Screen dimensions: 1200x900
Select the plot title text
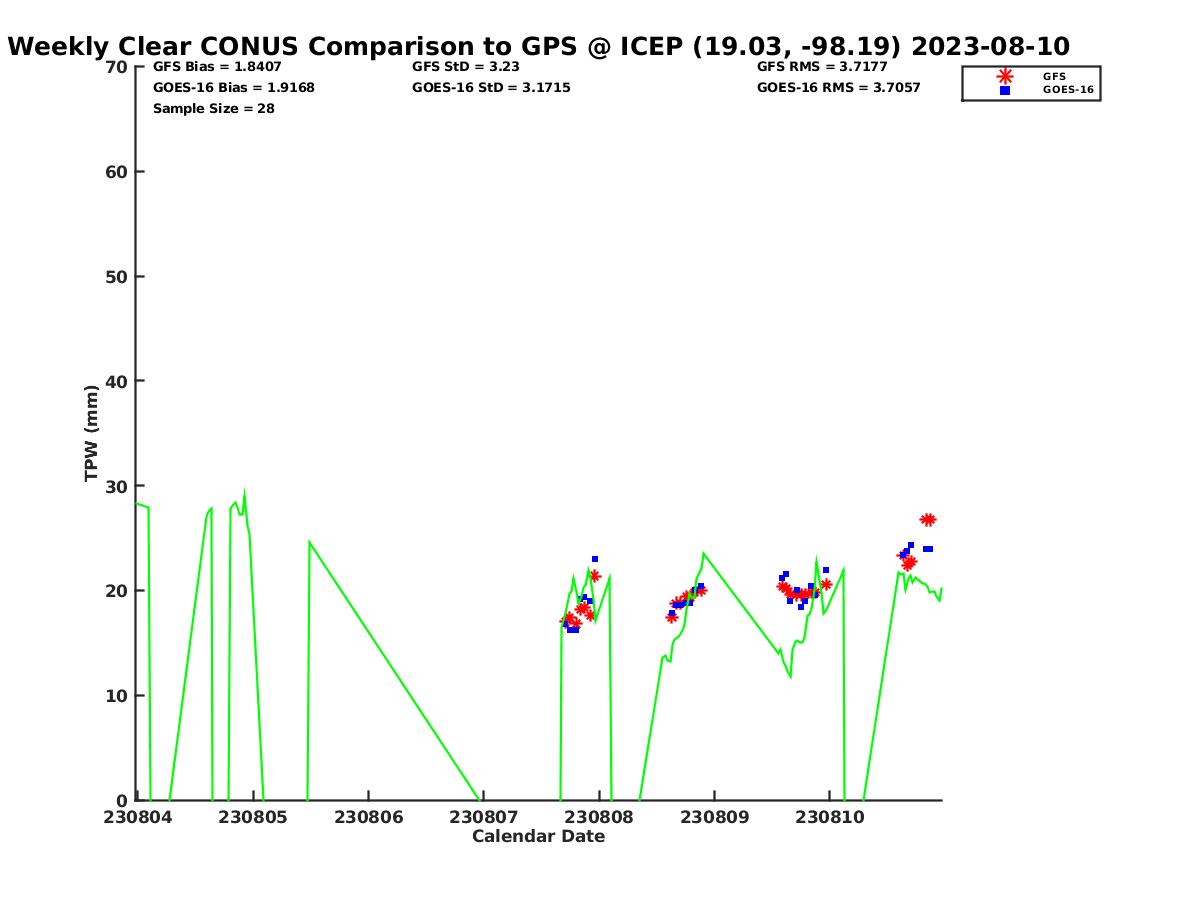[538, 46]
